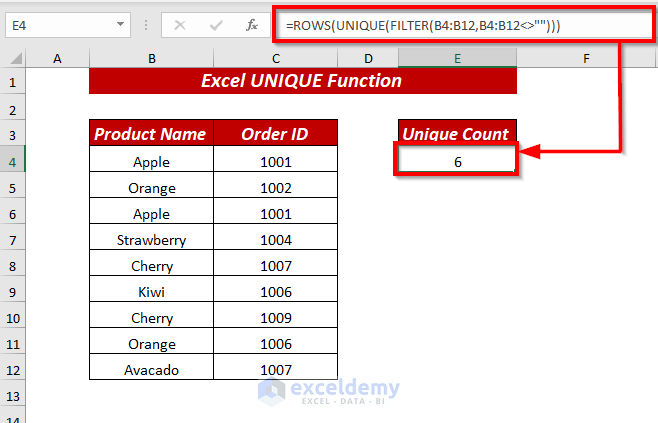Screen dimensions: 658x423
Task: Select column A header
Action: click(57, 58)
